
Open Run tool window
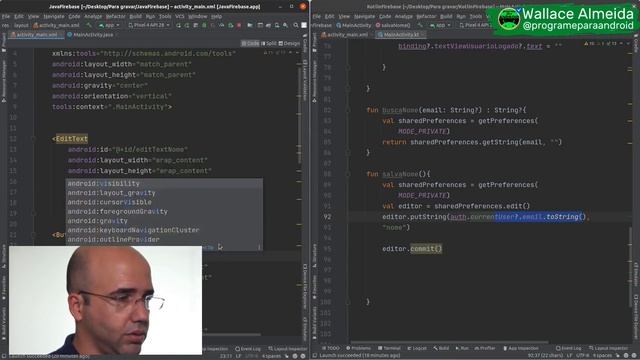pyautogui.click(x=462, y=348)
